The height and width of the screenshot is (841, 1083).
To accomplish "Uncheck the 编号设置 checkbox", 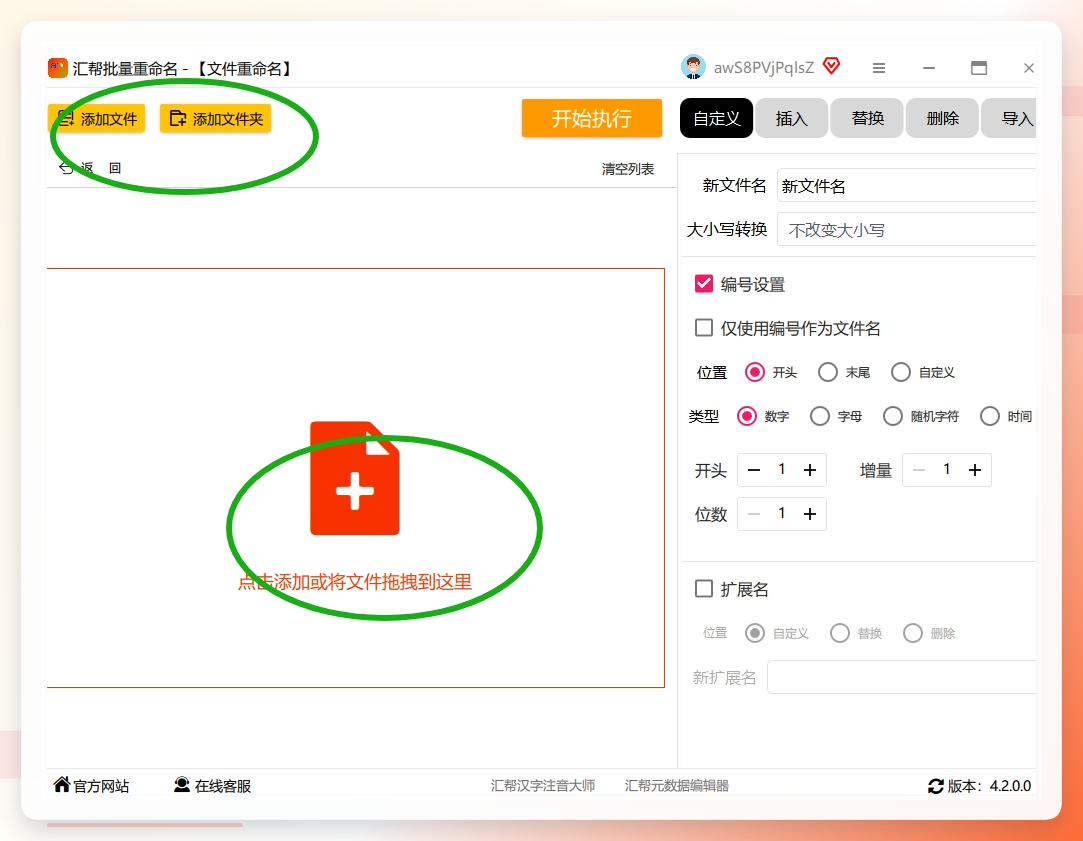I will (704, 284).
